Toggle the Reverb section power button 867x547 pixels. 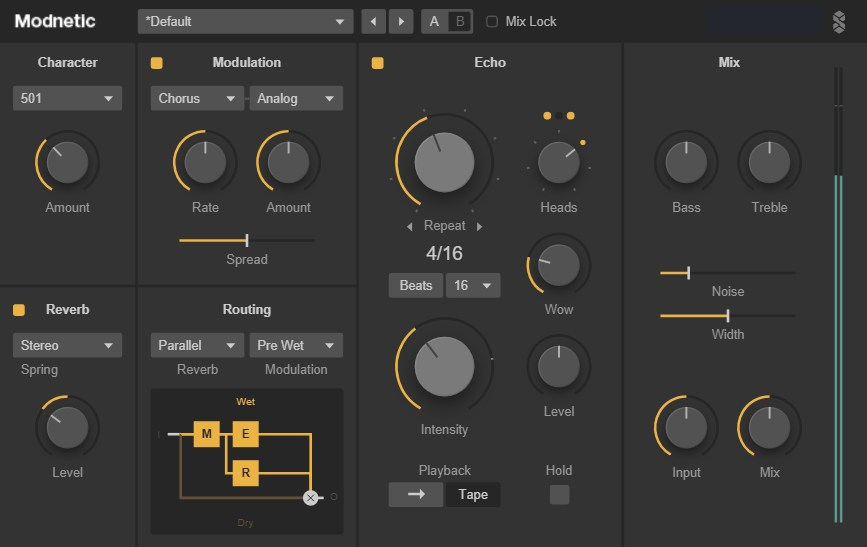point(19,310)
